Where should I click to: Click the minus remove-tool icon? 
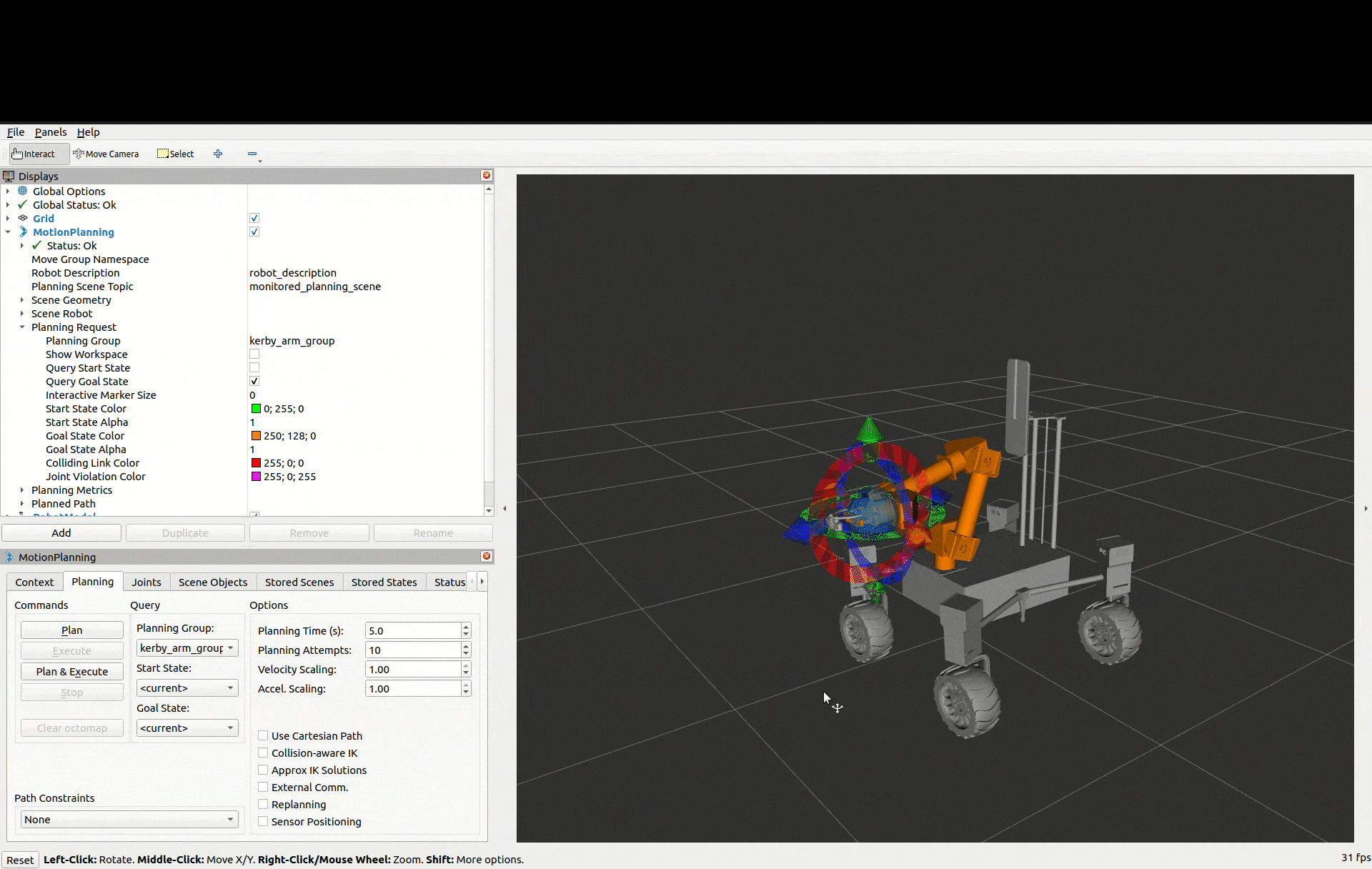click(x=252, y=154)
